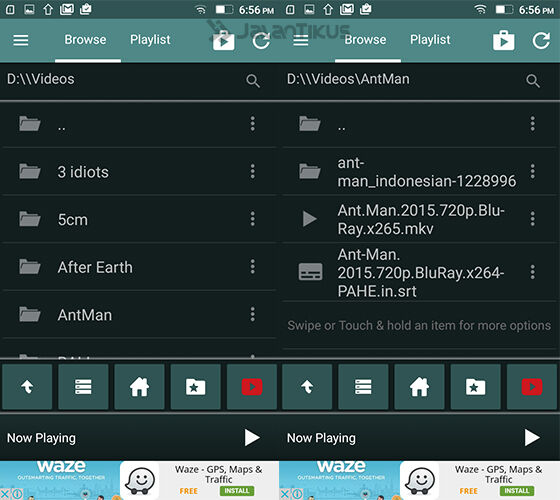560x500 pixels.
Task: Tap up-folder button in left bottom bar
Action: coord(27,387)
